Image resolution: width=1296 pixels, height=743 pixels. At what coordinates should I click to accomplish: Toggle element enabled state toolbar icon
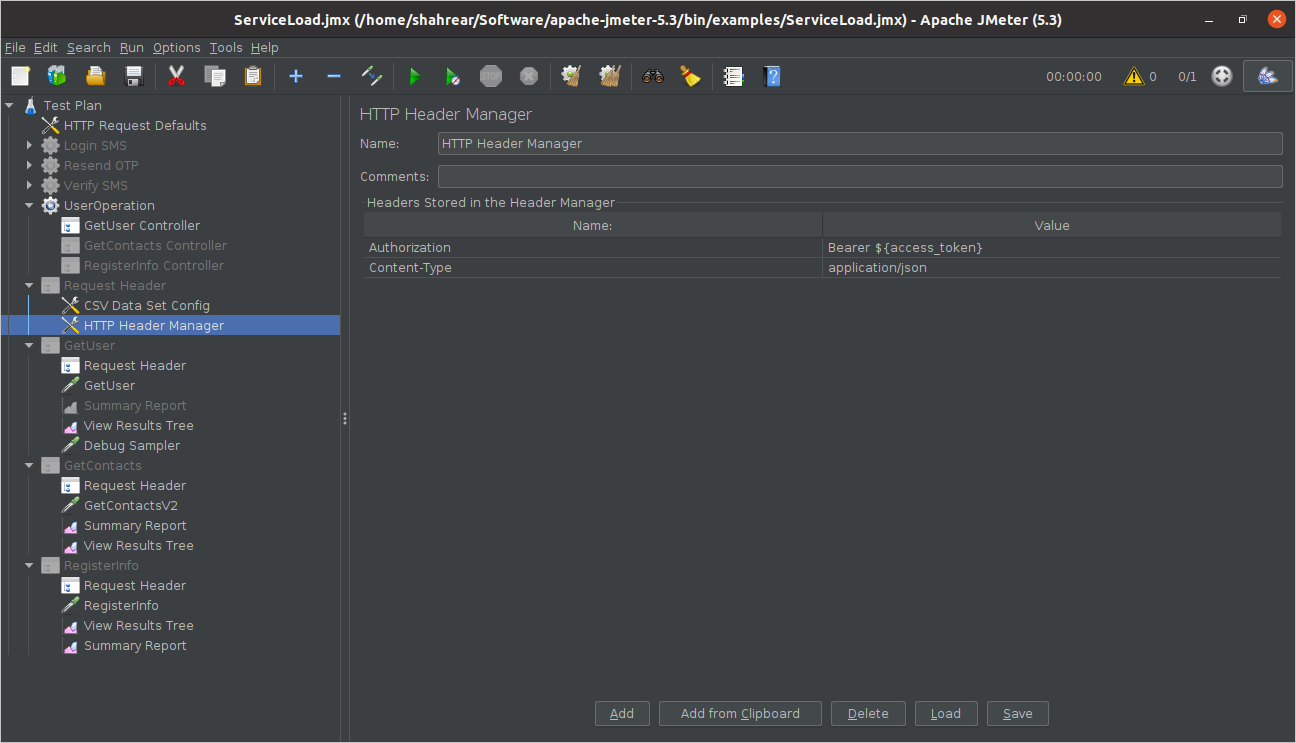click(x=372, y=76)
